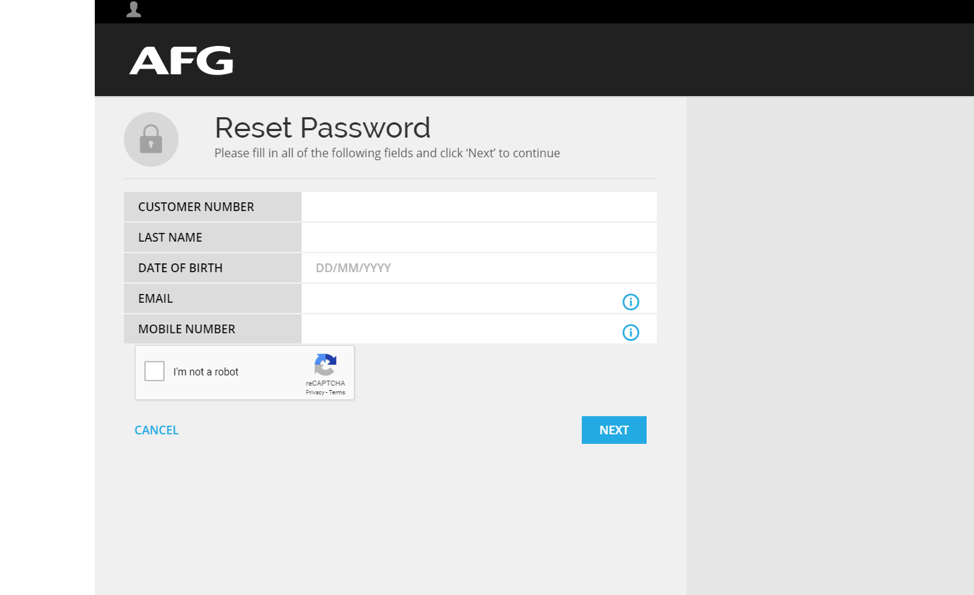The width and height of the screenshot is (974, 595).
Task: Click the instruction text below the heading
Action: (387, 154)
